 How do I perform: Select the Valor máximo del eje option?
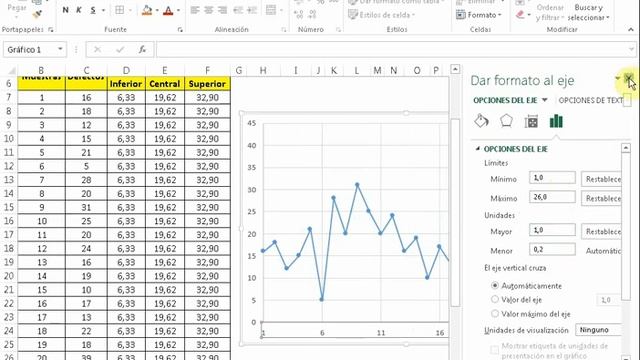pyautogui.click(x=495, y=313)
